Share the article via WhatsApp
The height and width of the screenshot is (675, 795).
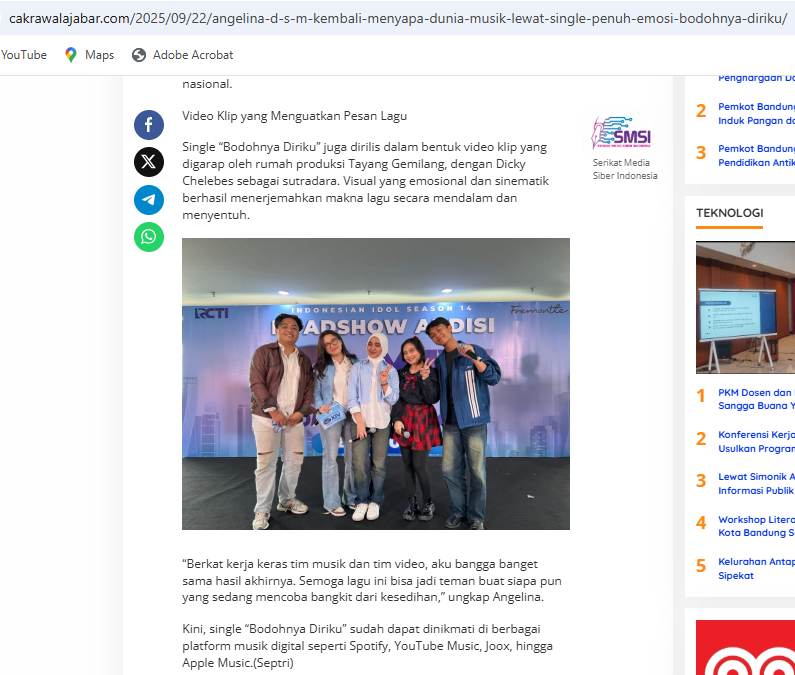click(149, 237)
